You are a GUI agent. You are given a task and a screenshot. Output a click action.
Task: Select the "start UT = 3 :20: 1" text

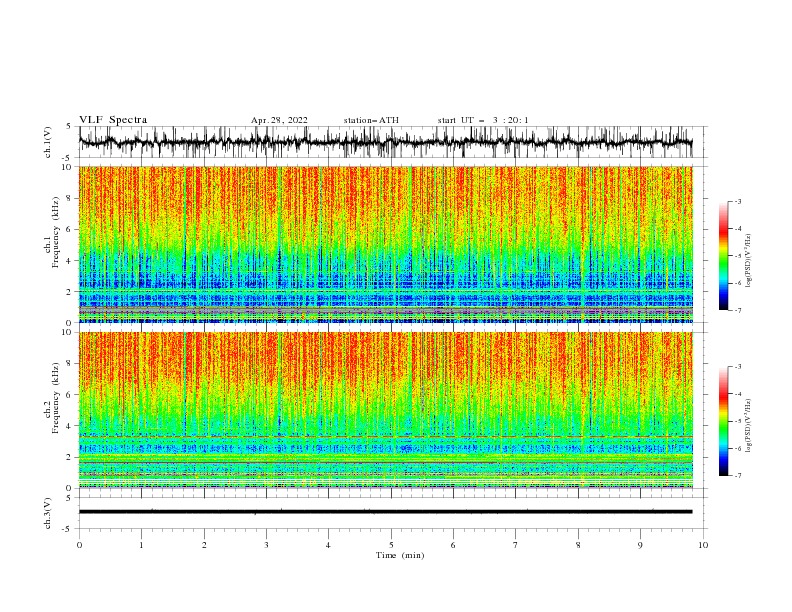coord(483,120)
